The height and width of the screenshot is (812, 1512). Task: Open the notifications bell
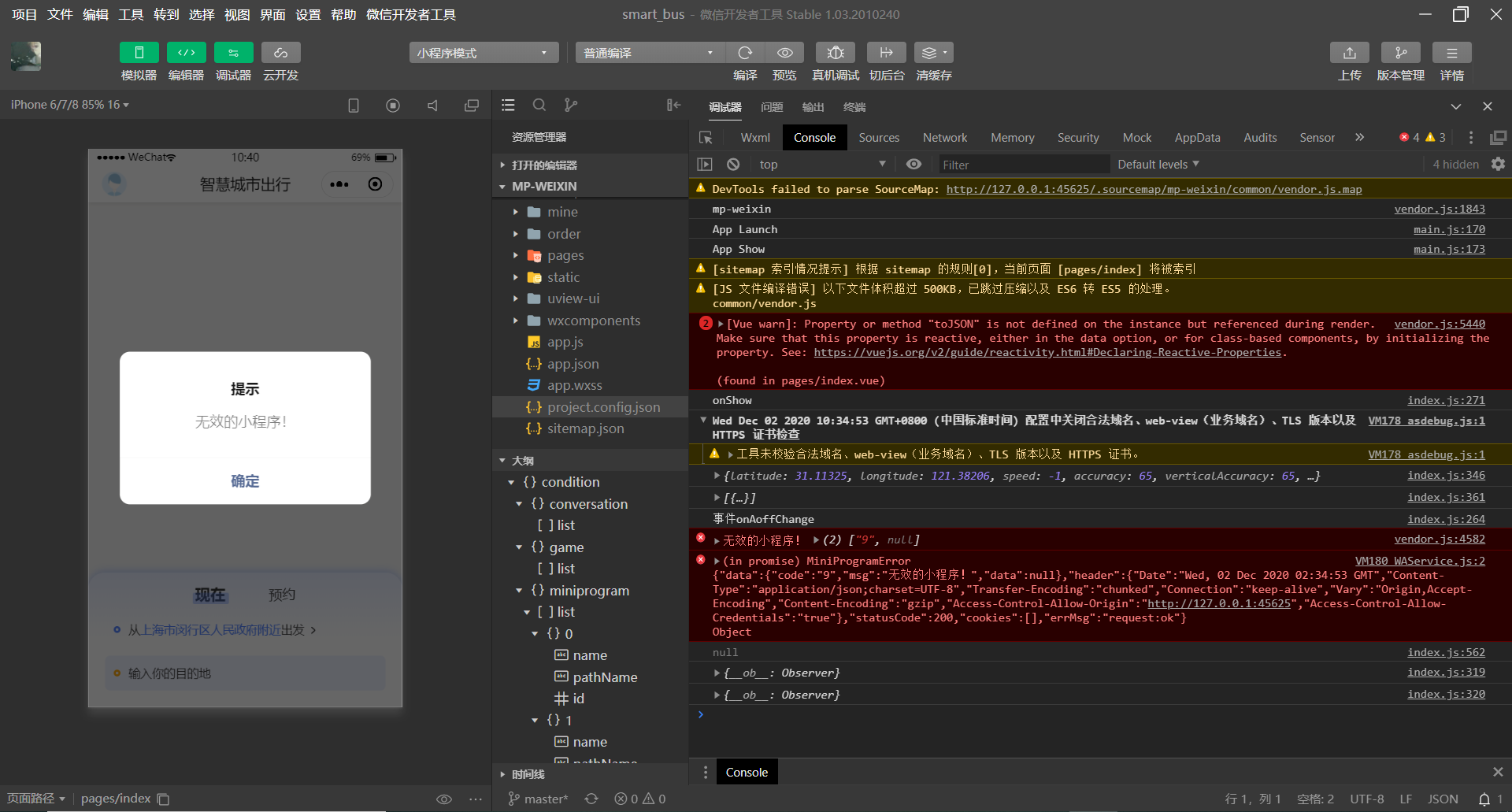1484,799
